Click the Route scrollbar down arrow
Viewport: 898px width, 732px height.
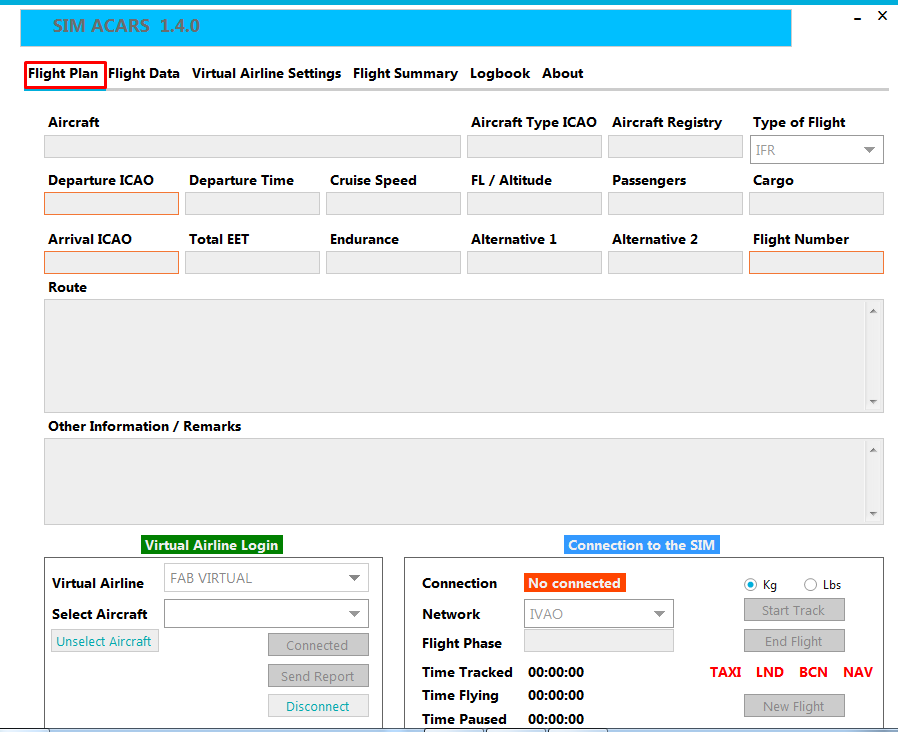tap(874, 401)
